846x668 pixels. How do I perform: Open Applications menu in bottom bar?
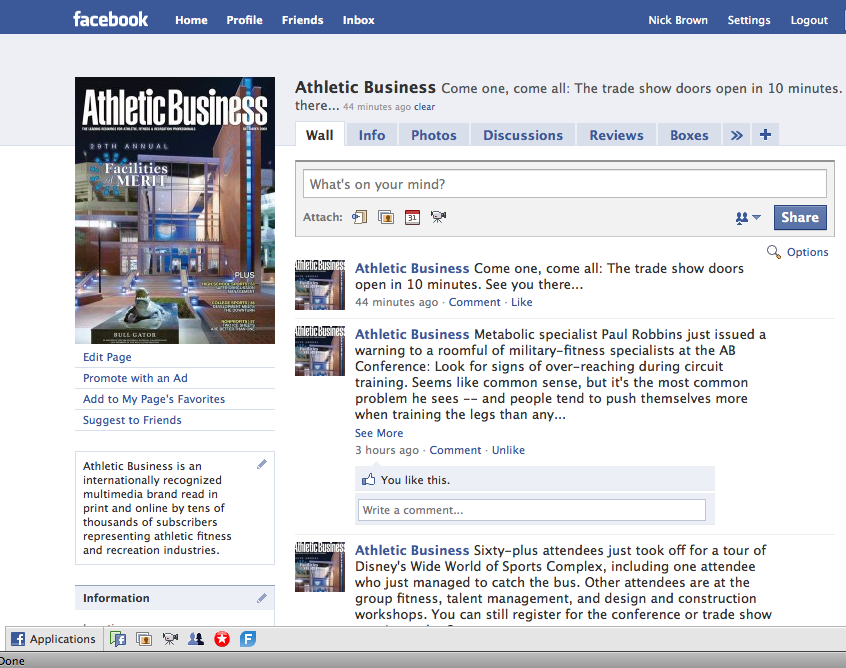click(x=53, y=639)
